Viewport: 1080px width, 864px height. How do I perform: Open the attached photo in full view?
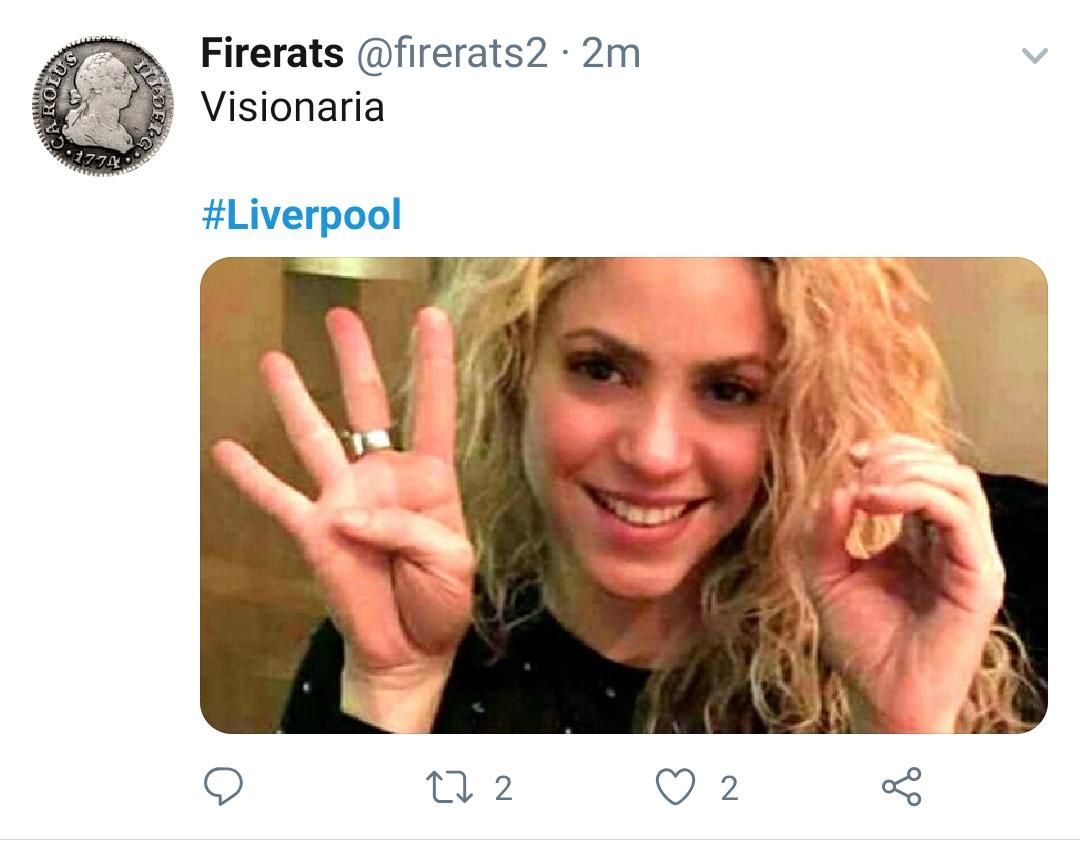point(623,495)
